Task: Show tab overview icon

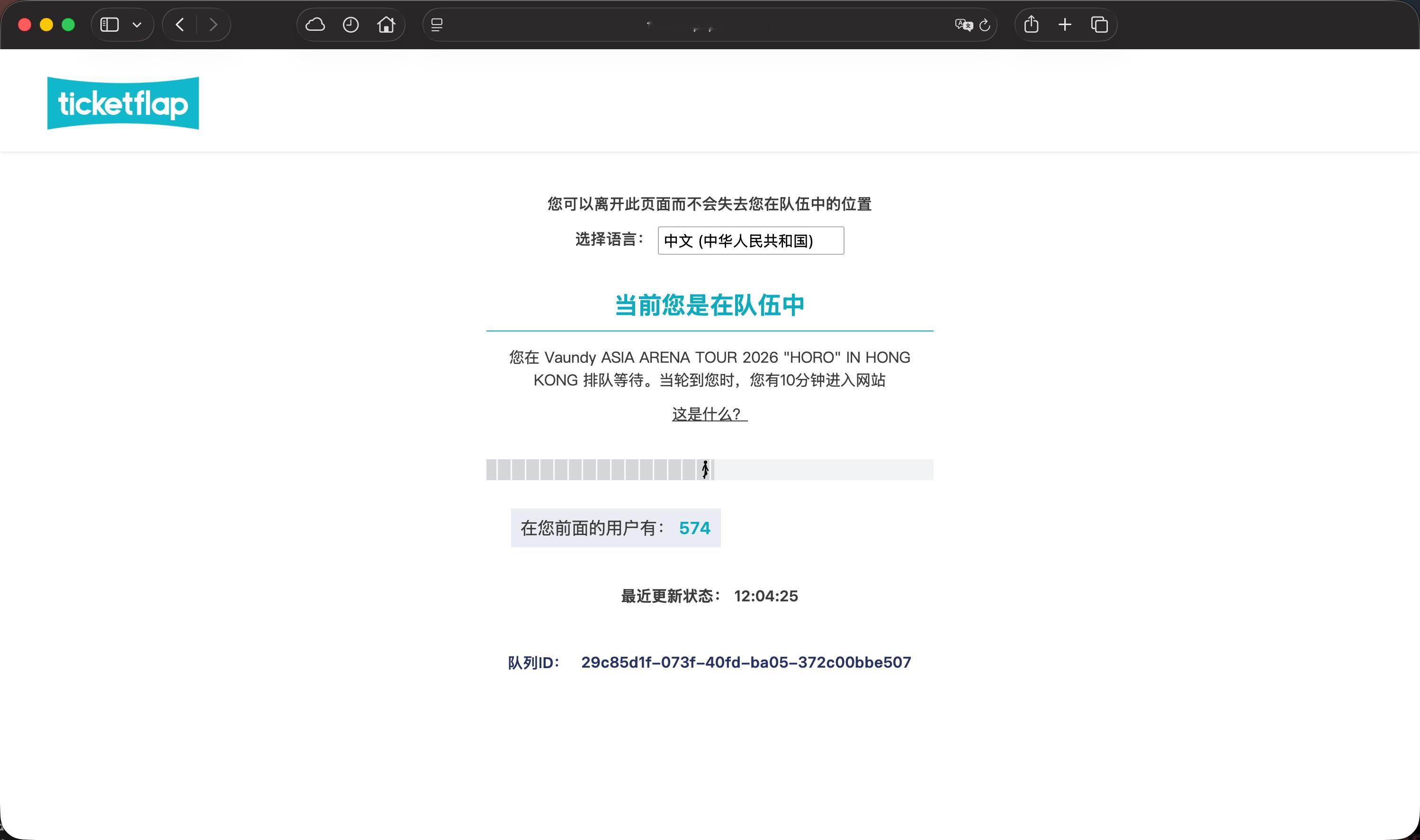Action: (1099, 25)
